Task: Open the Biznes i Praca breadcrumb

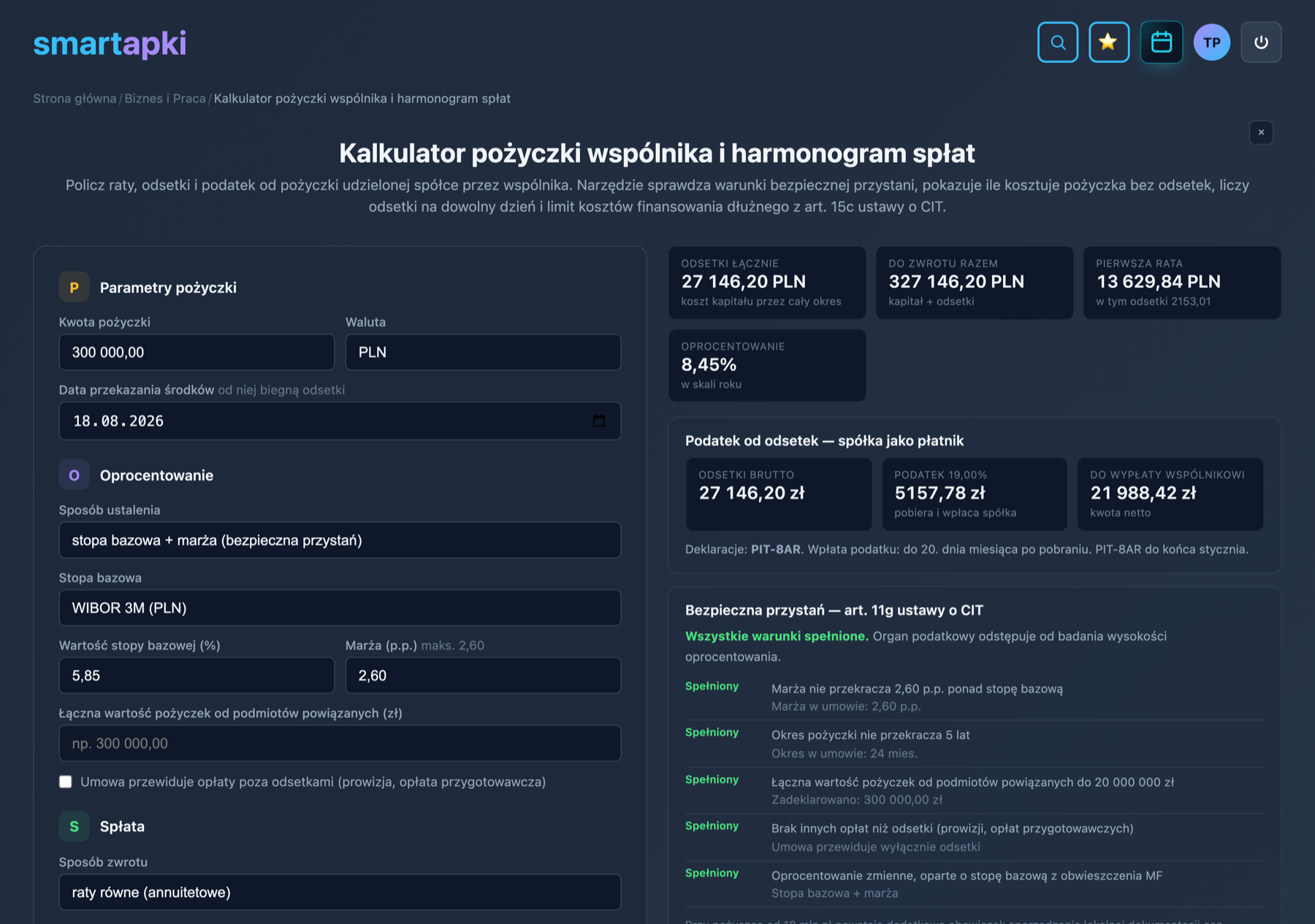Action: [165, 99]
